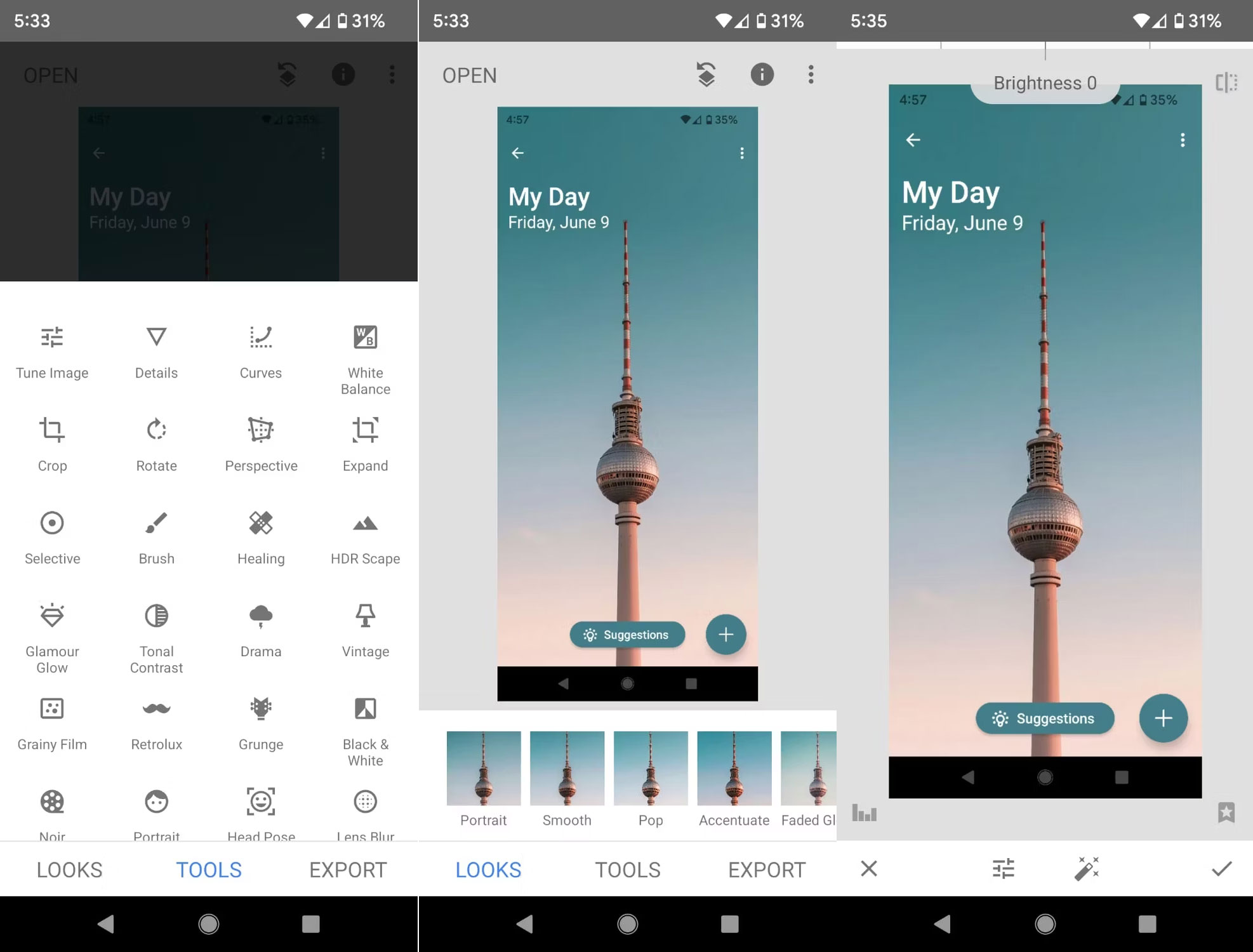Apply auto-adjust with the magic wand icon
The width and height of the screenshot is (1253, 952).
pyautogui.click(x=1088, y=869)
